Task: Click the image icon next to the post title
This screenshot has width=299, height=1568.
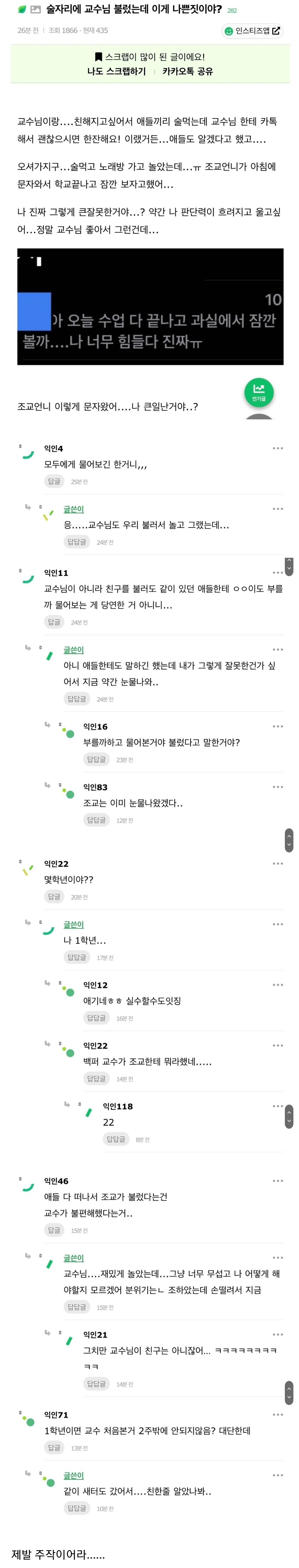Action: tap(35, 10)
